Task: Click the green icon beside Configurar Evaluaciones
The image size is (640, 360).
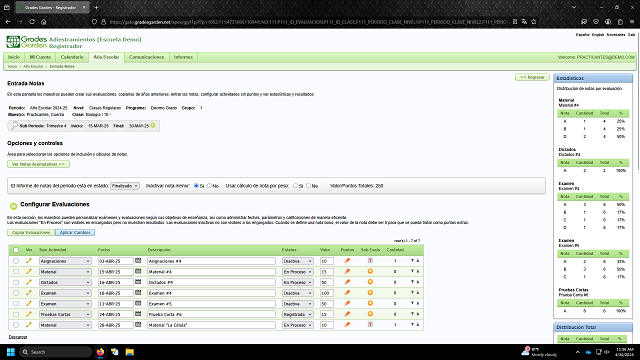Action: [13, 206]
